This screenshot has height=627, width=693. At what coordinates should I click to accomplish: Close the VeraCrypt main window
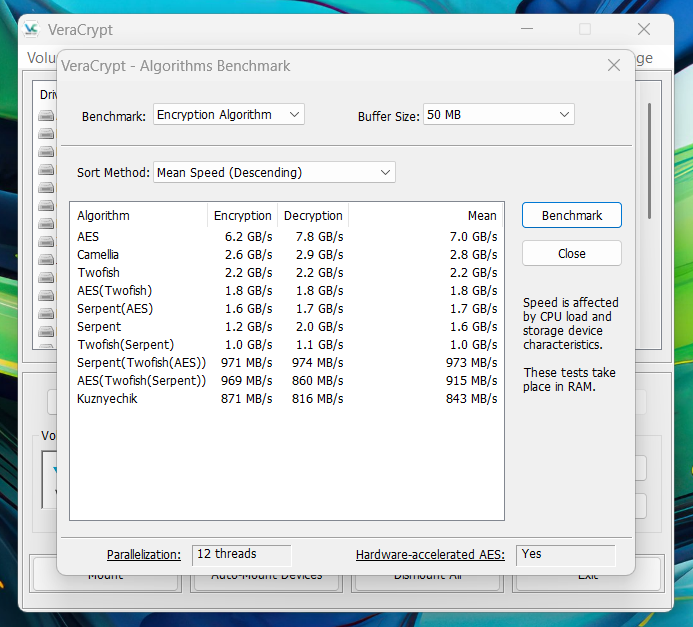644,29
